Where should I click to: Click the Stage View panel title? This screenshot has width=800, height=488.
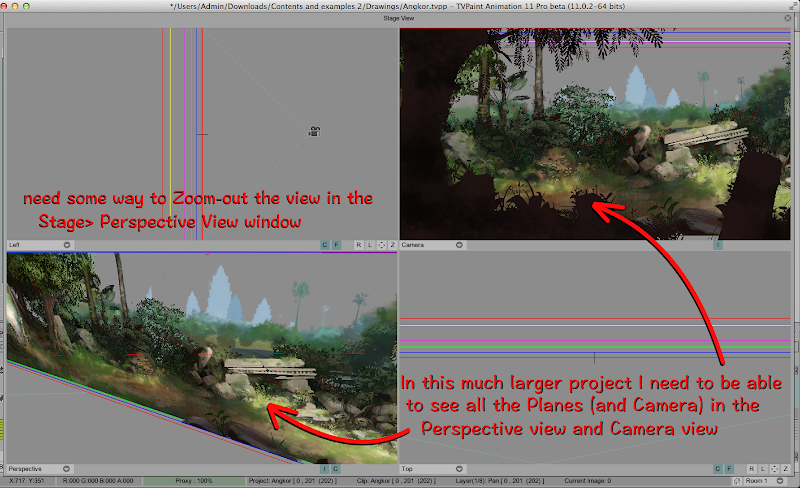pos(398,18)
